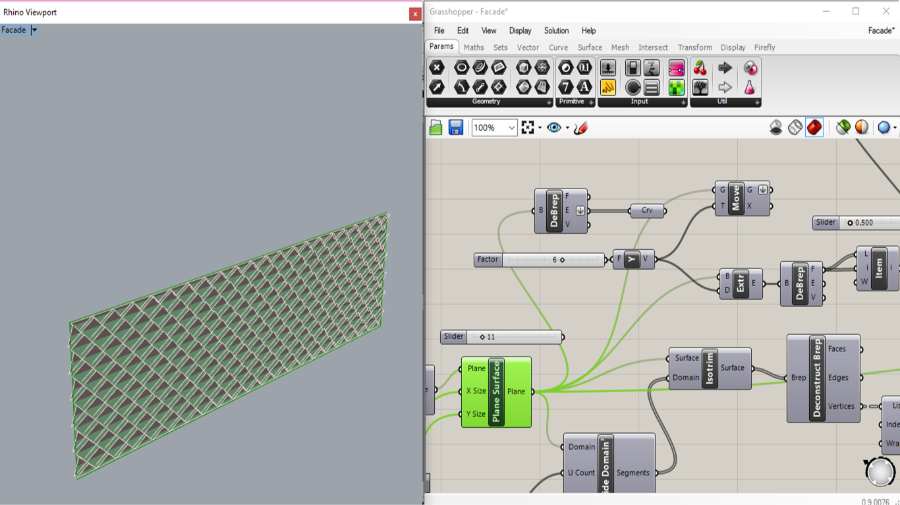Select the cherries Cluster icon in Util
This screenshot has height=505, width=900.
(700, 68)
